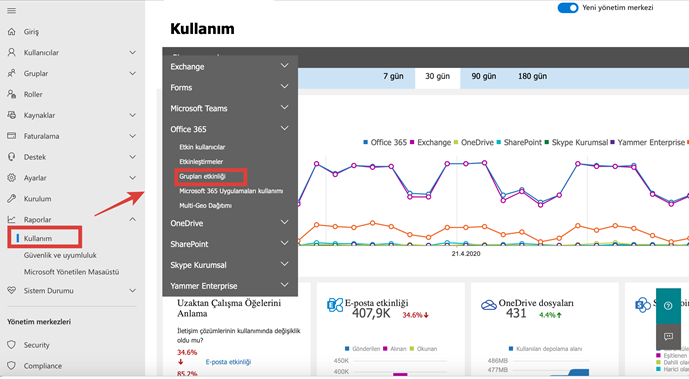The width and height of the screenshot is (689, 379).
Task: Click the Compliance shield icon
Action: tap(11, 365)
